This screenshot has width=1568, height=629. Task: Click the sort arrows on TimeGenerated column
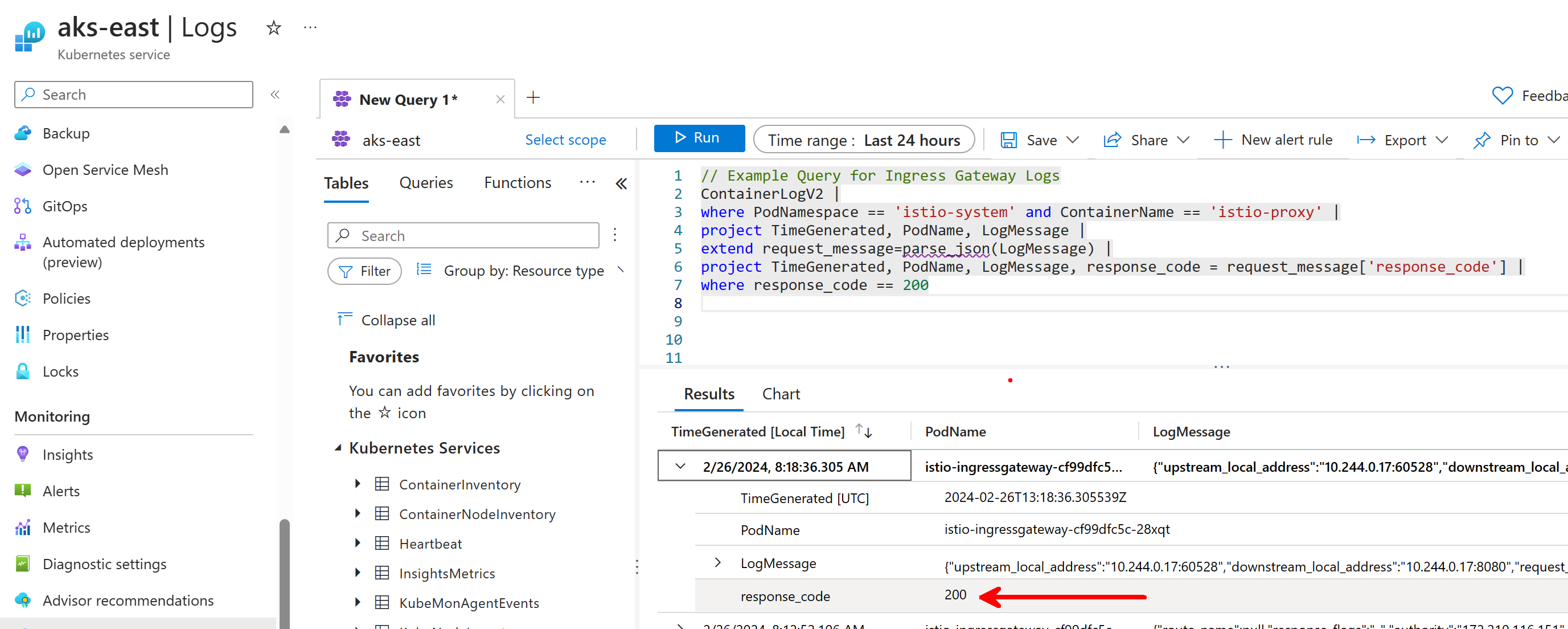click(x=864, y=431)
